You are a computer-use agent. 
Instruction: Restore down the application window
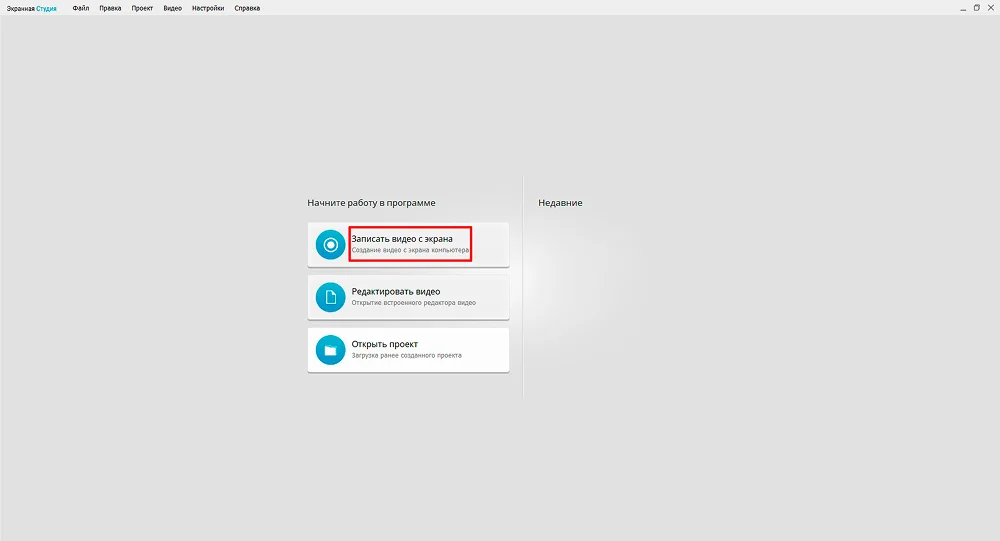(x=977, y=7)
